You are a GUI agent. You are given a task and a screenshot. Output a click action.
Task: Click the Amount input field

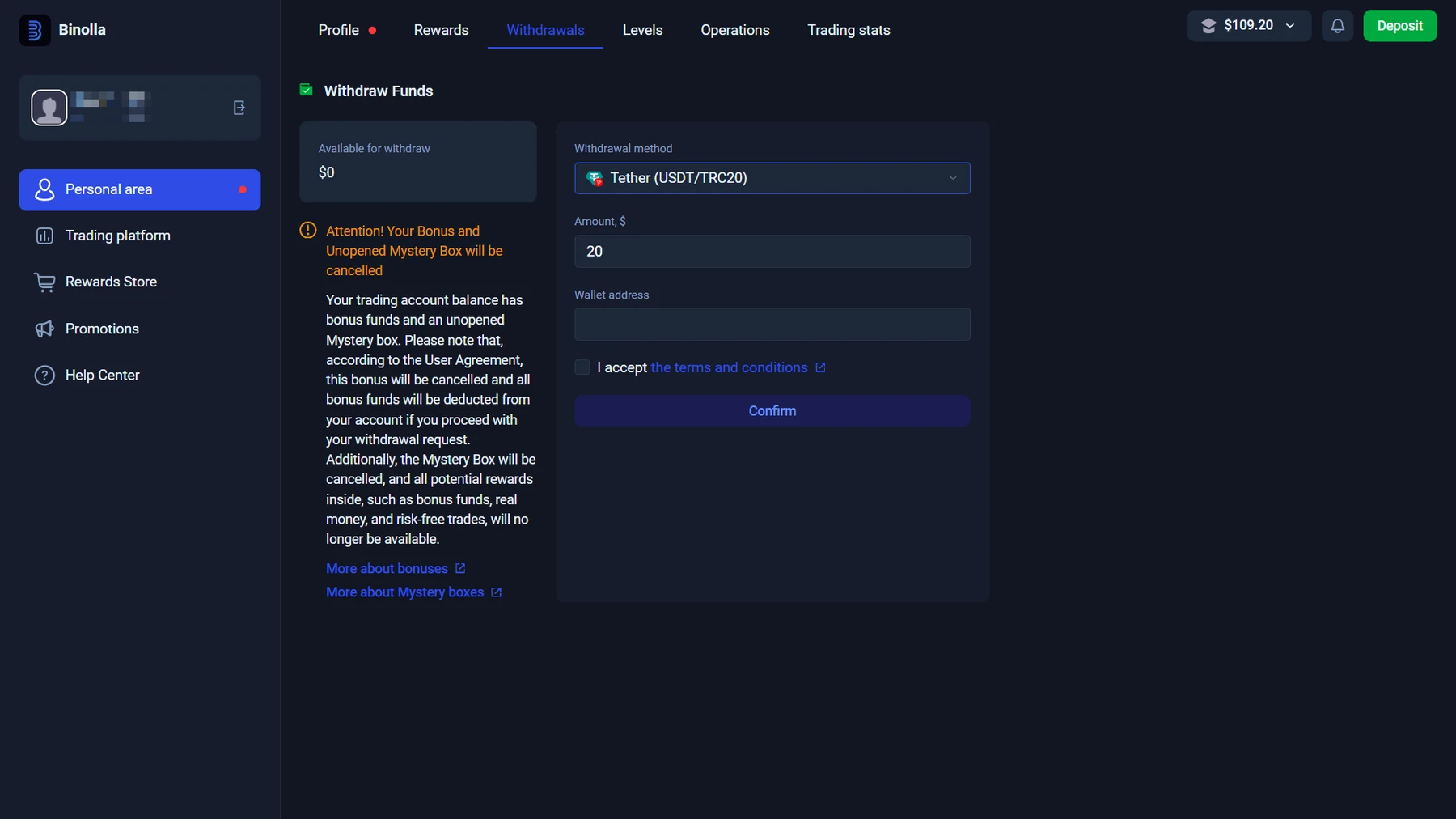772,252
